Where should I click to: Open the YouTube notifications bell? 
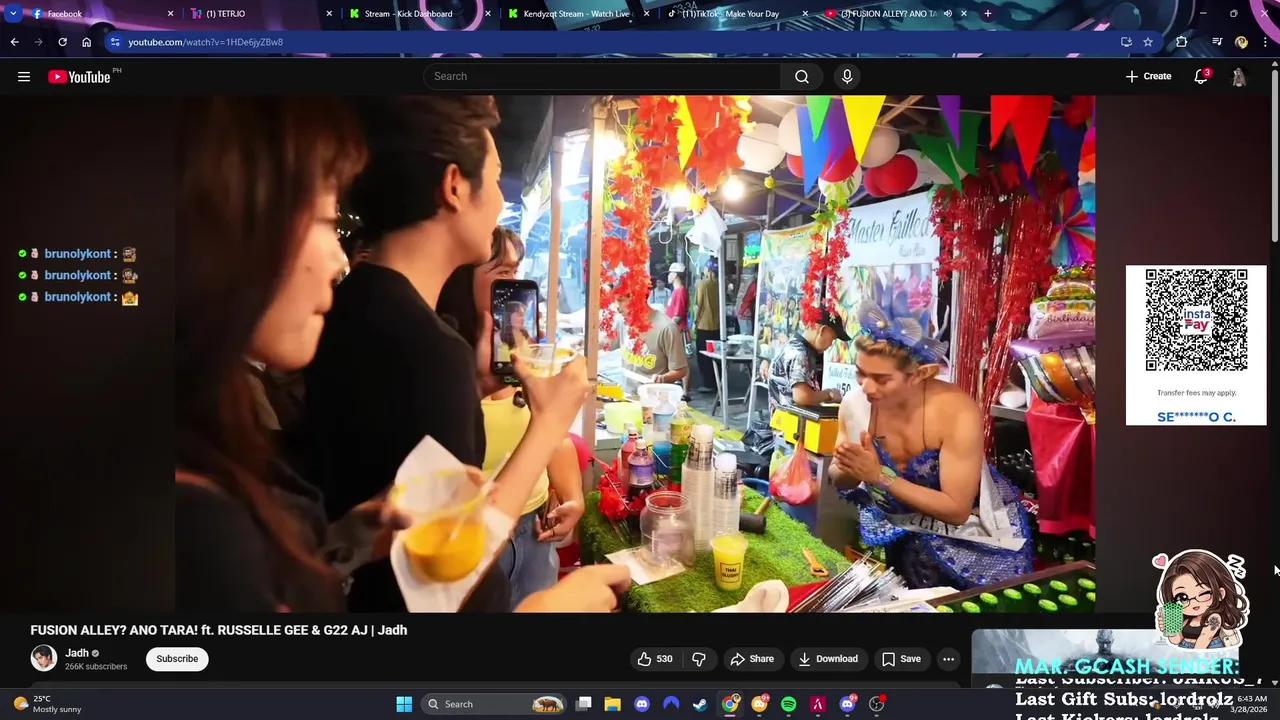(x=1201, y=76)
